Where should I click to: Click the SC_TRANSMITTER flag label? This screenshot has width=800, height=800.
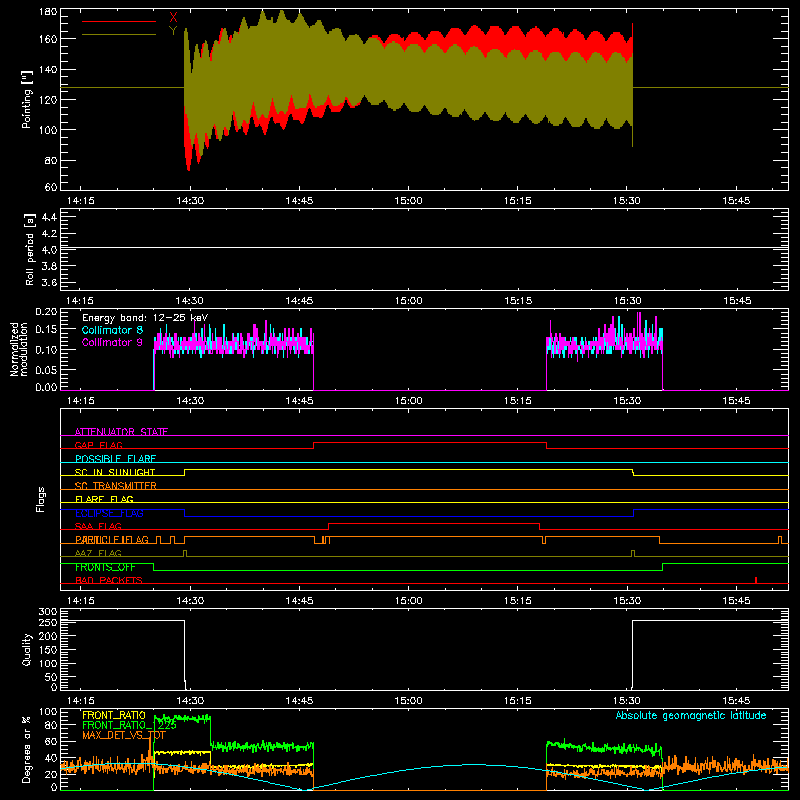115,486
